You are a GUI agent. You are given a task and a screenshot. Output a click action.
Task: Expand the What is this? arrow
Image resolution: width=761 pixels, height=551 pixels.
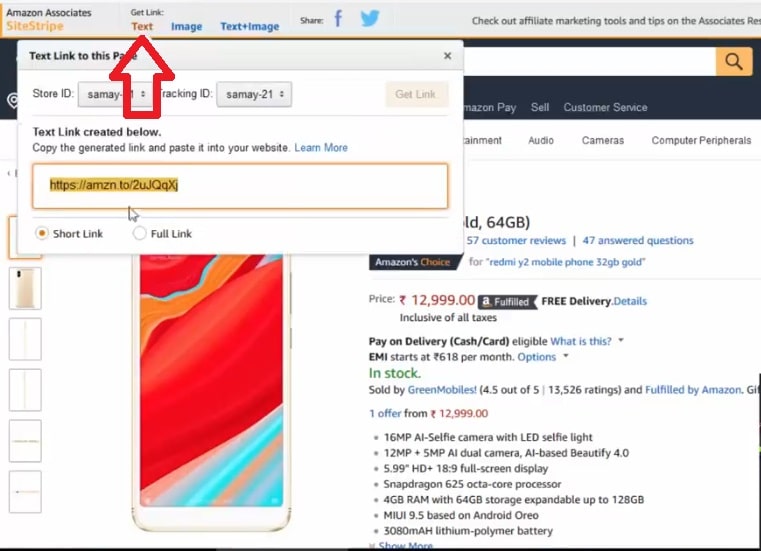621,341
